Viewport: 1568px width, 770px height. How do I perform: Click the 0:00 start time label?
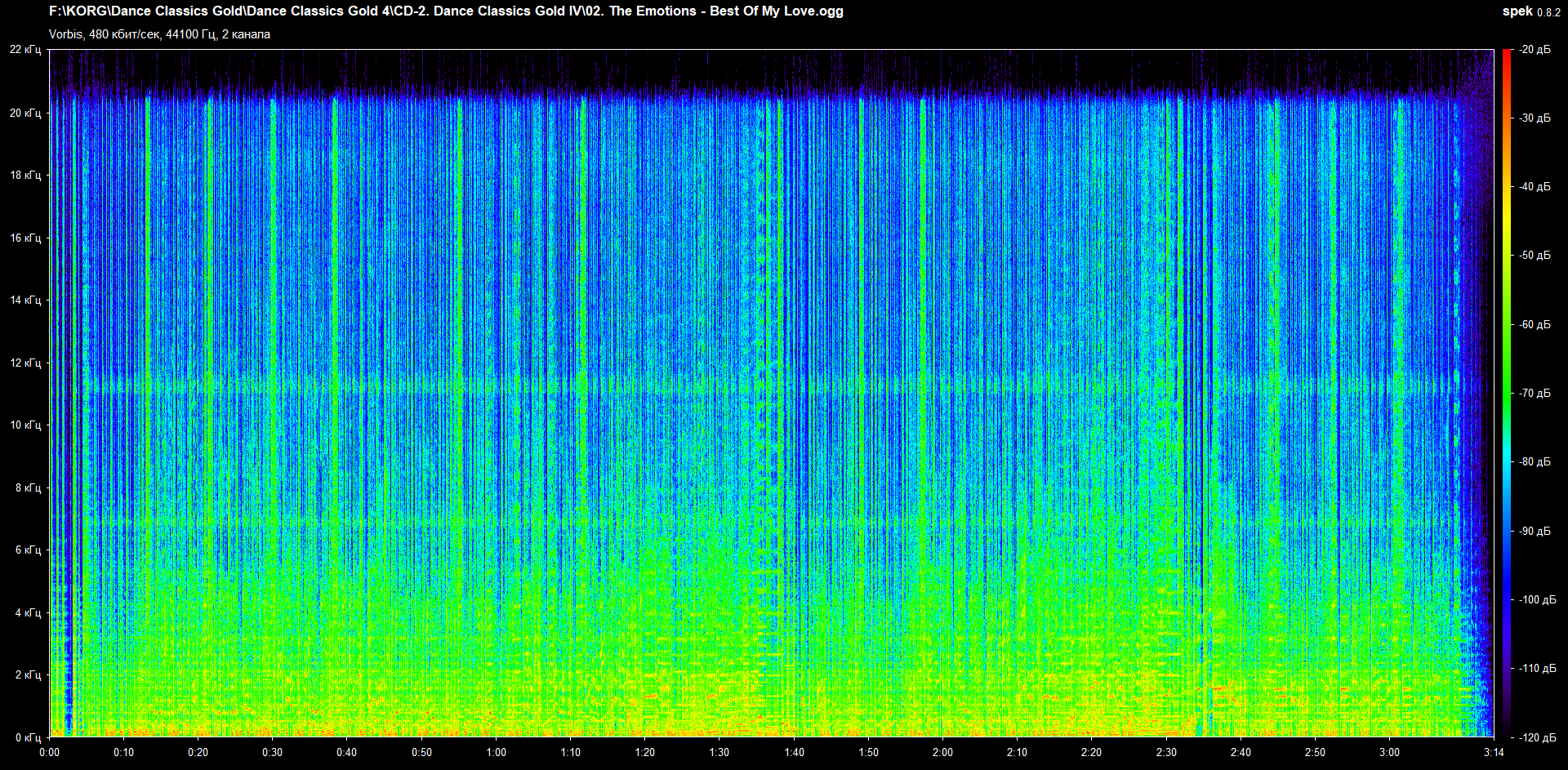coord(49,752)
